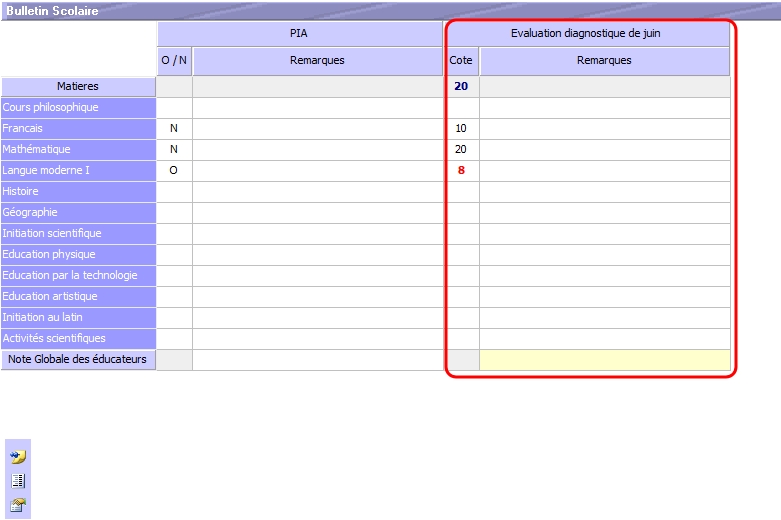Viewport: 781px width, 520px height.
Task: Open the list report icon
Action: [18, 481]
